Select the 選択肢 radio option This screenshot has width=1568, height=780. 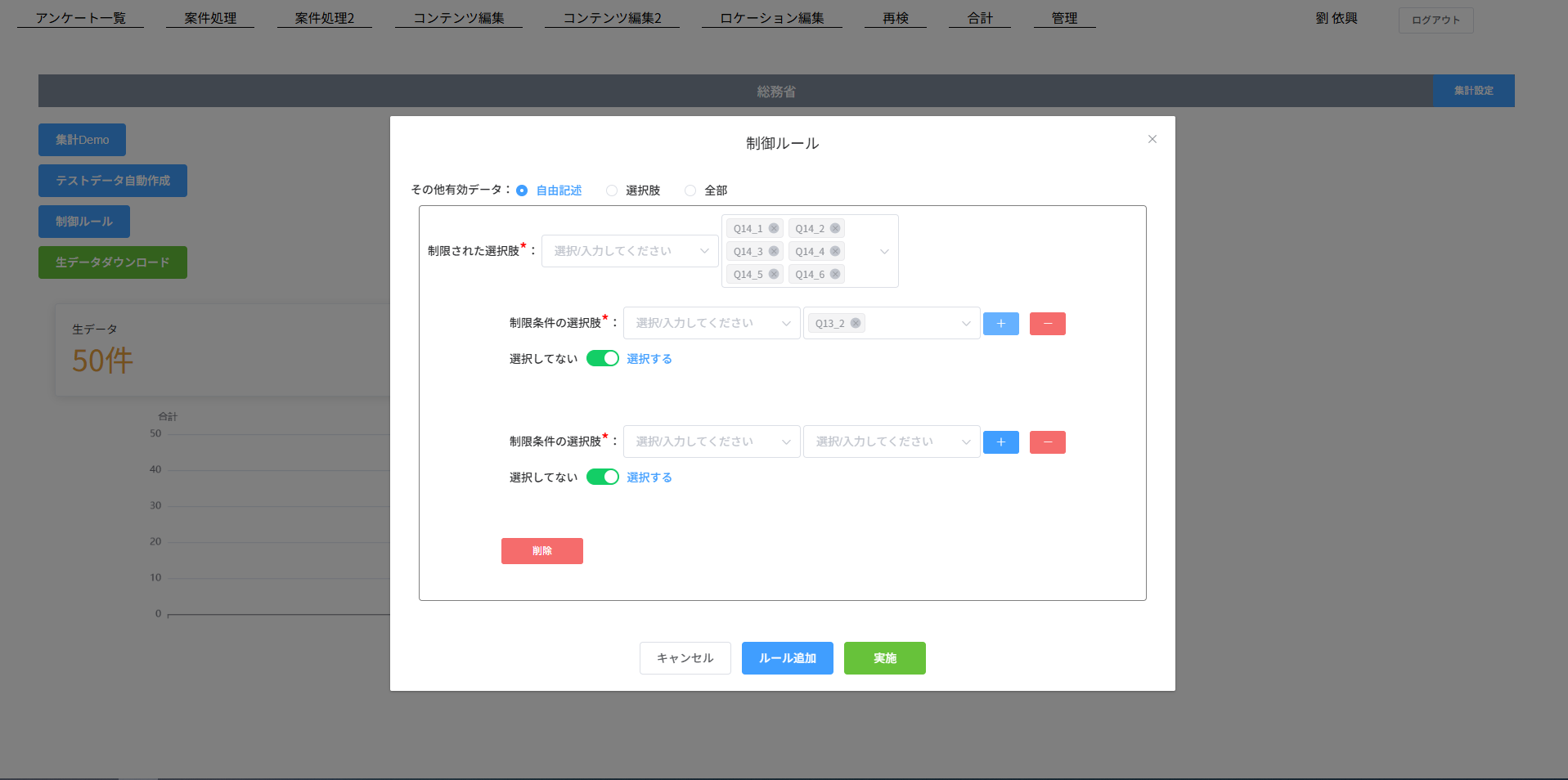(x=612, y=191)
